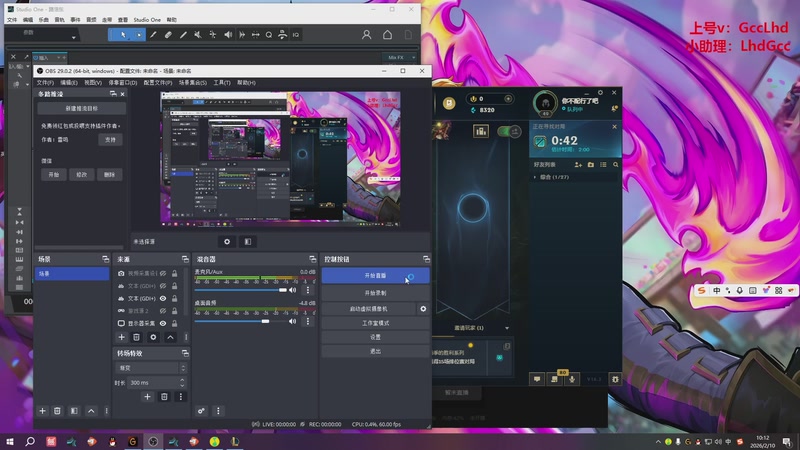Open virtual camera settings gear icon
This screenshot has height=450, width=800.
(423, 309)
